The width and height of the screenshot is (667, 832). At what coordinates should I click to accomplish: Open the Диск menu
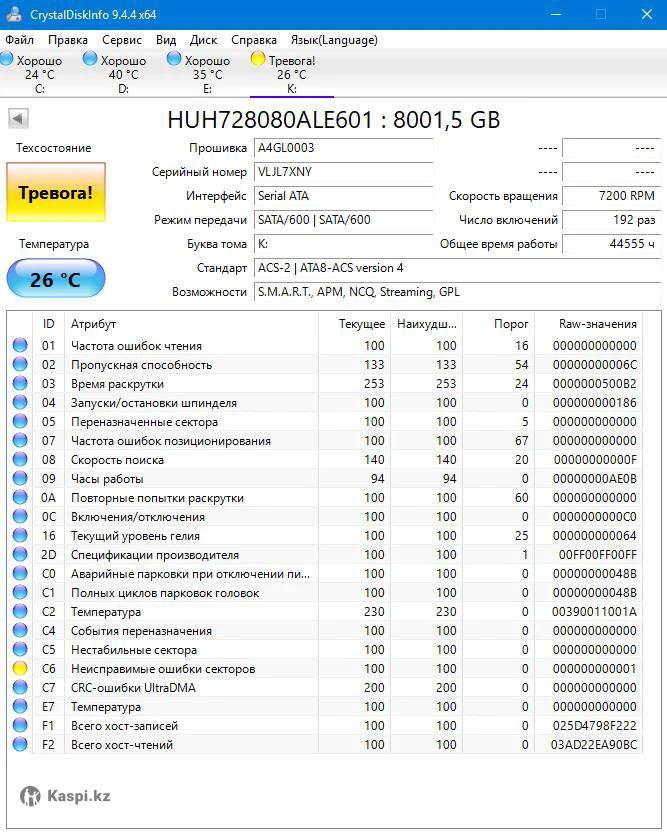point(203,40)
